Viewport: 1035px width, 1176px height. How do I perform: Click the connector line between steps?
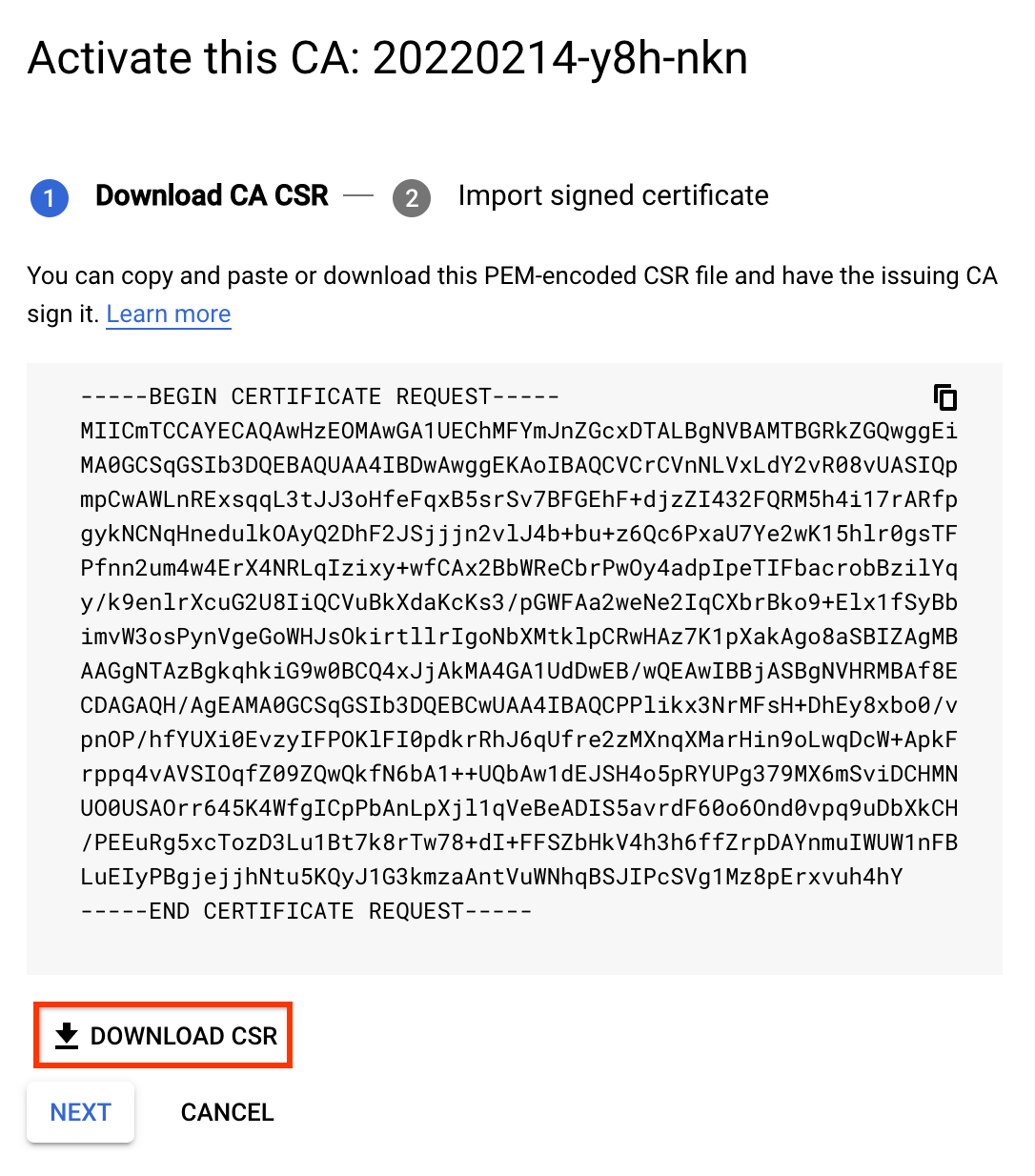pos(358,196)
